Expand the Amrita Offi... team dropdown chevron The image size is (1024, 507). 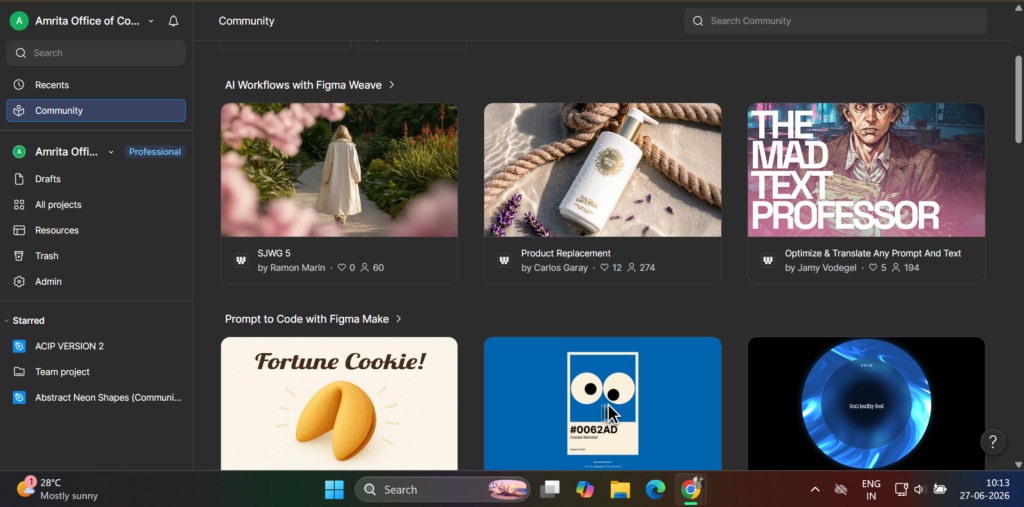111,152
